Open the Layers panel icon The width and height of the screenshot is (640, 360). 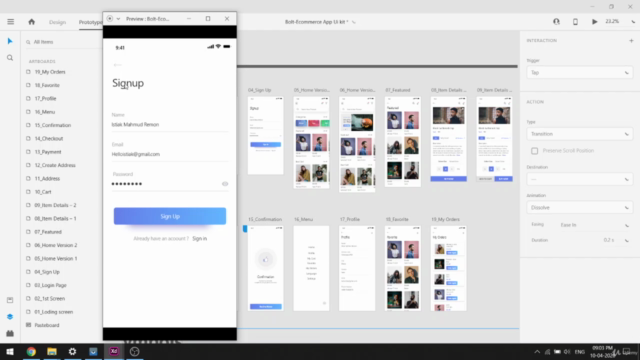[10, 317]
